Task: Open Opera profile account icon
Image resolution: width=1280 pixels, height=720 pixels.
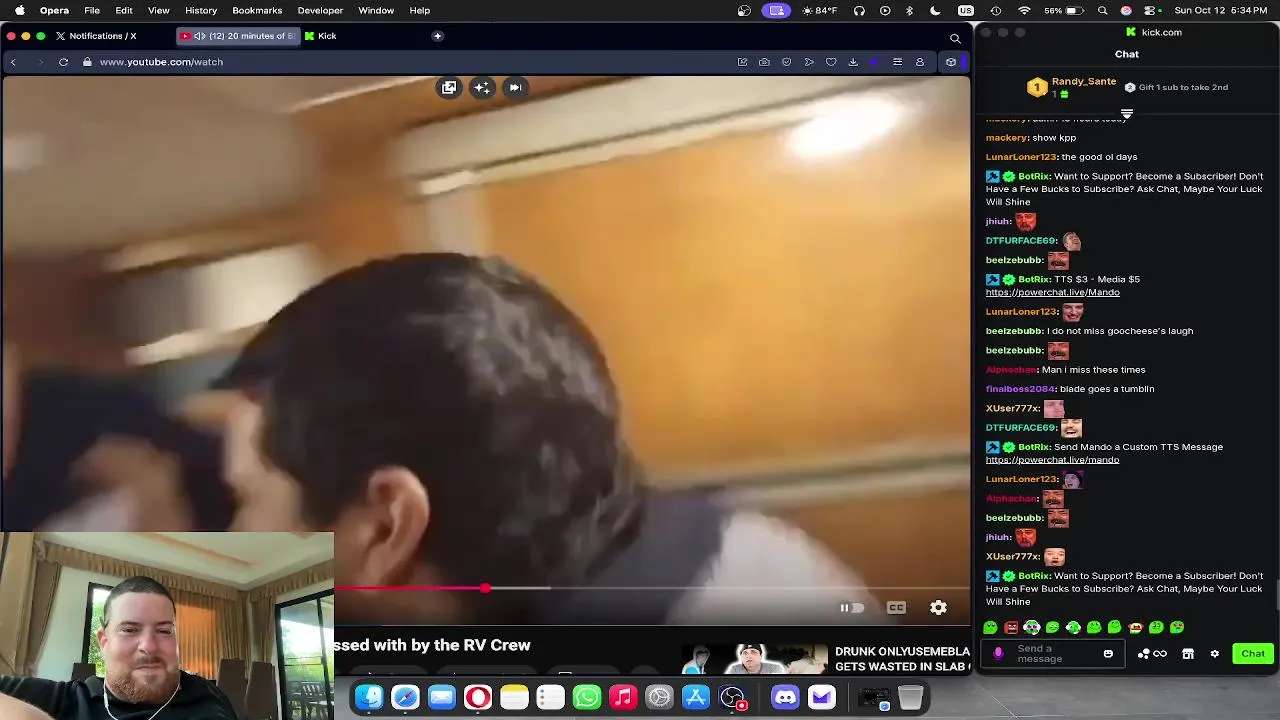Action: pos(920,62)
